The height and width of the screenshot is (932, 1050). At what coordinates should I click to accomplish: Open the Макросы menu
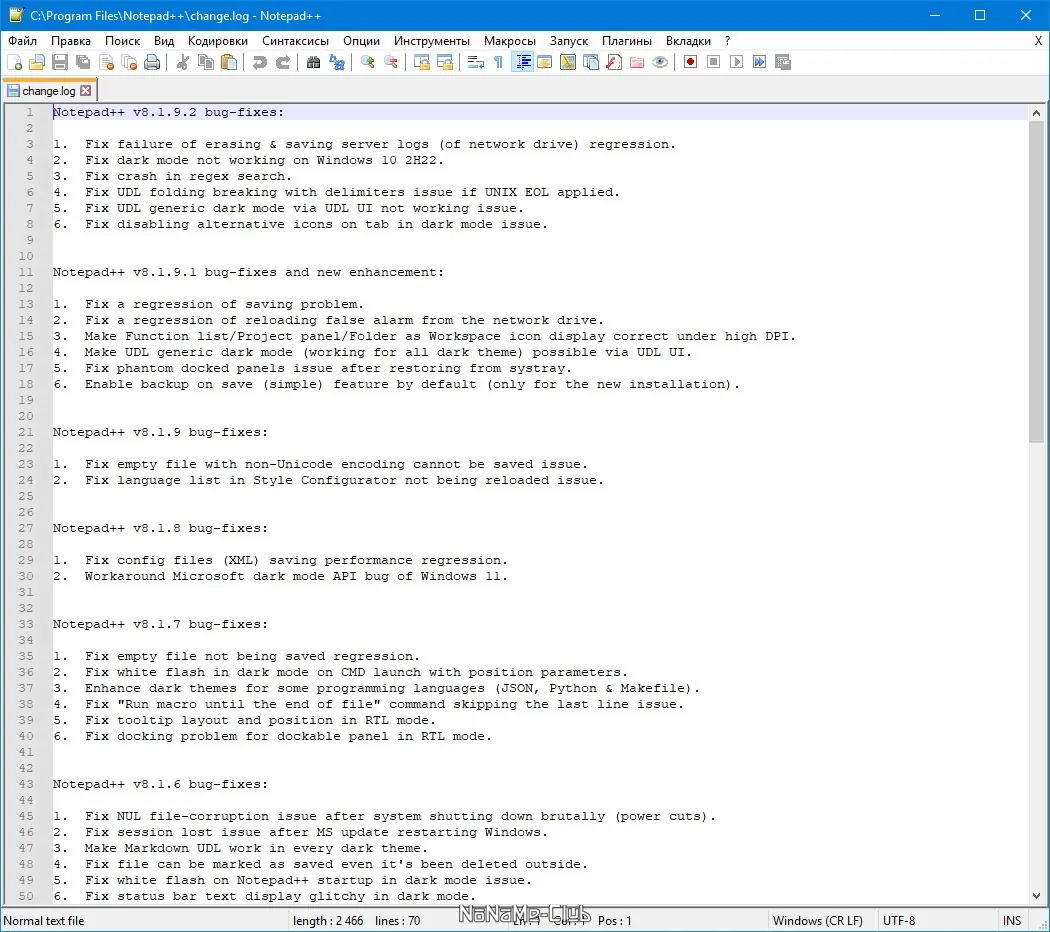510,41
